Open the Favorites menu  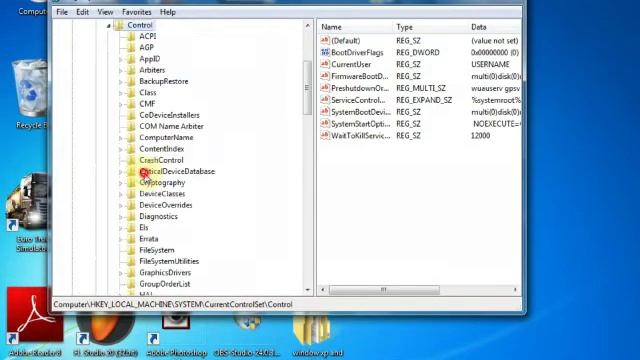(x=137, y=12)
